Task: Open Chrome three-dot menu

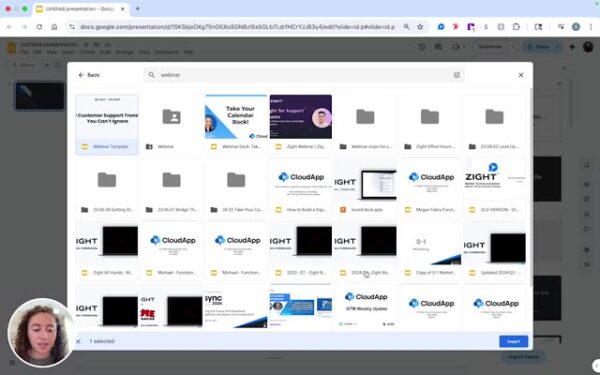Action: pos(591,27)
